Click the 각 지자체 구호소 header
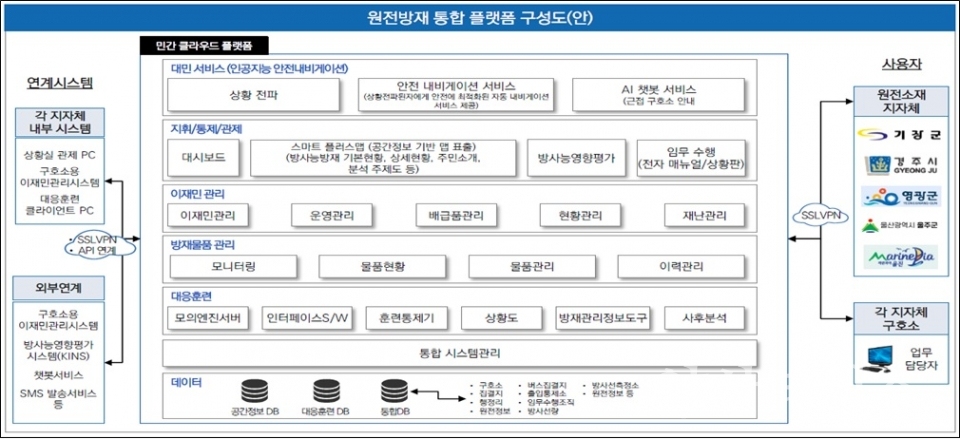 (x=900, y=320)
